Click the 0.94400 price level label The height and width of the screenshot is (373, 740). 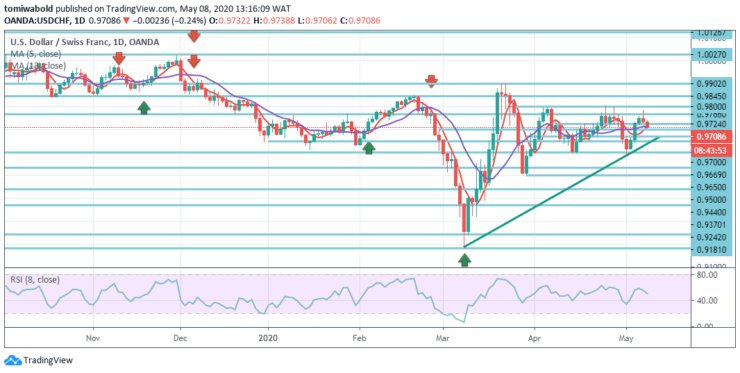pos(712,213)
